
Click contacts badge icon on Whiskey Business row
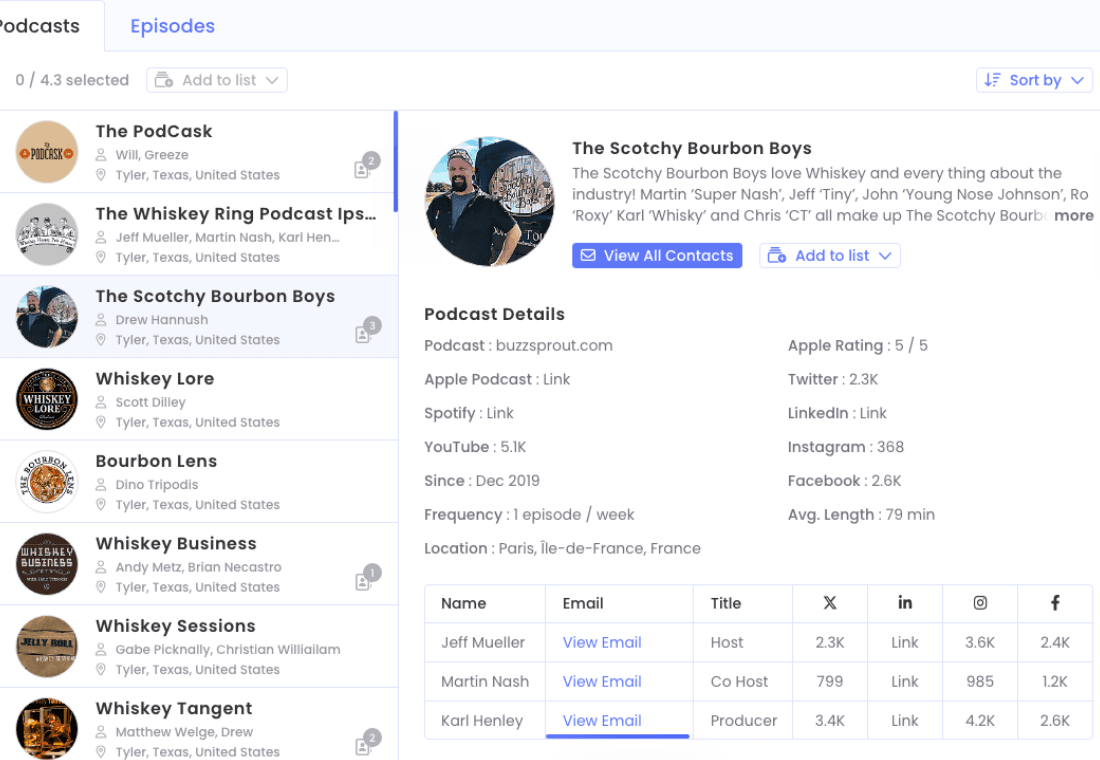point(366,579)
